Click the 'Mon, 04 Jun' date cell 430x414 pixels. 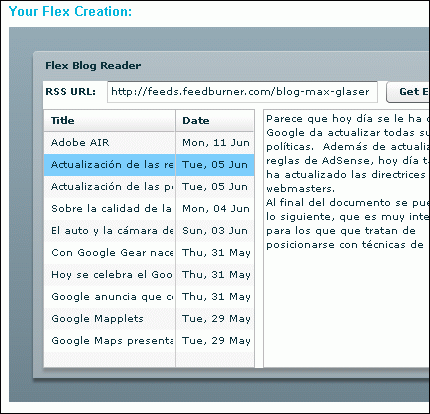point(215,209)
